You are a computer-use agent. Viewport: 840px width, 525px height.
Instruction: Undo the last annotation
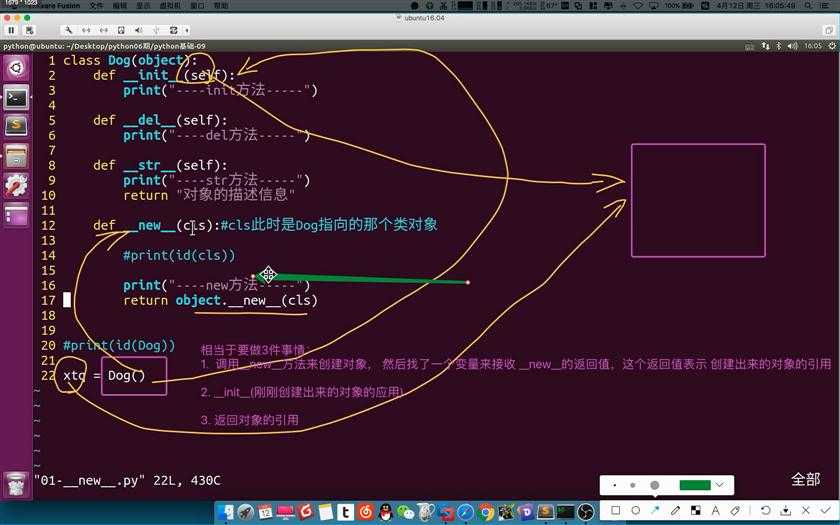[766, 511]
